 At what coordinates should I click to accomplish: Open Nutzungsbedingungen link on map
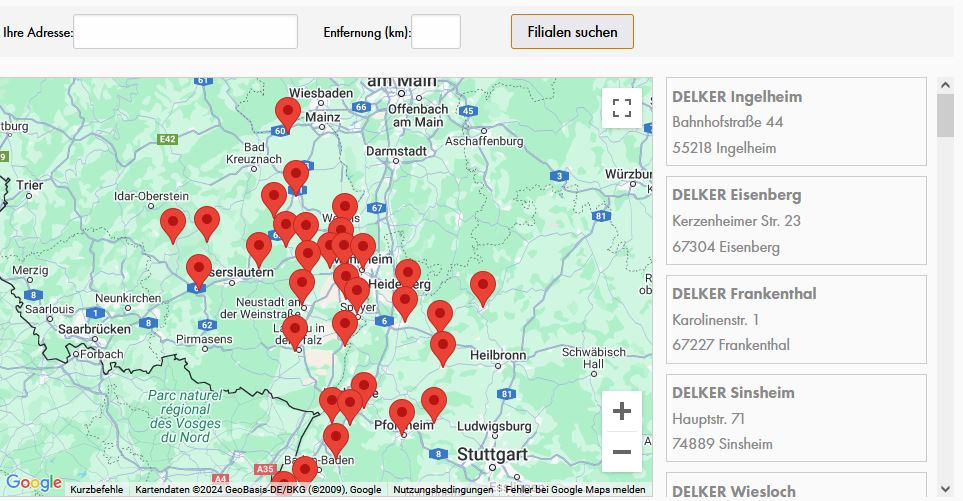(443, 489)
